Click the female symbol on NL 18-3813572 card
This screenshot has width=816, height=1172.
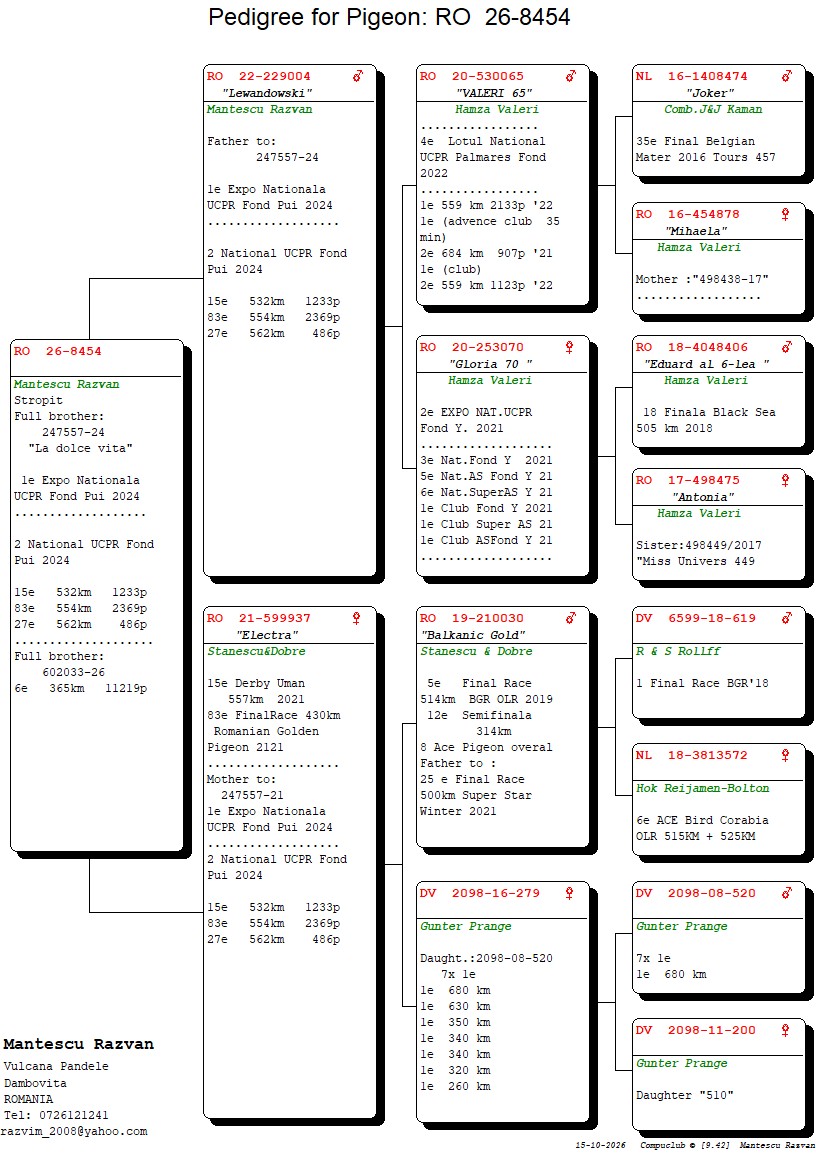tap(785, 755)
